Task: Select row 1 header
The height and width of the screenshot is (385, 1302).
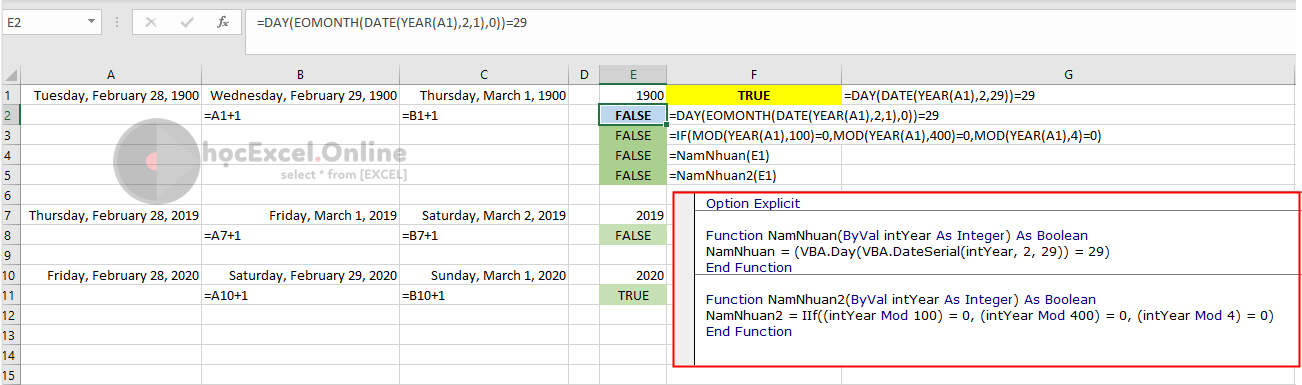Action: [10, 96]
